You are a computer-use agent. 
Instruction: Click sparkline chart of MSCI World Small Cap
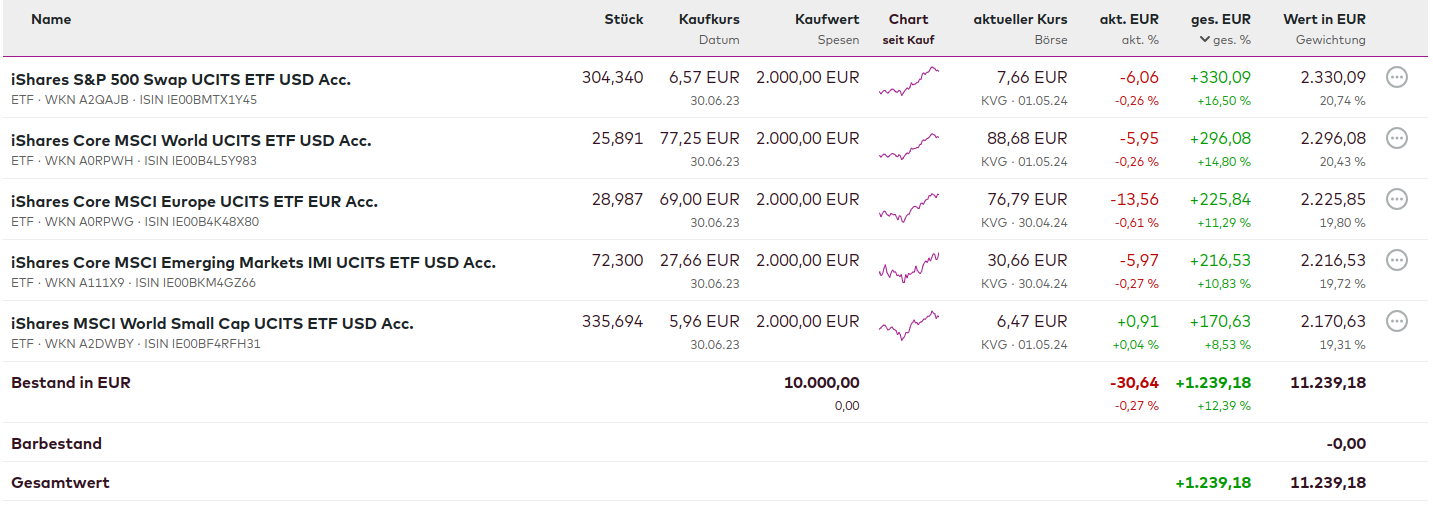[x=908, y=325]
